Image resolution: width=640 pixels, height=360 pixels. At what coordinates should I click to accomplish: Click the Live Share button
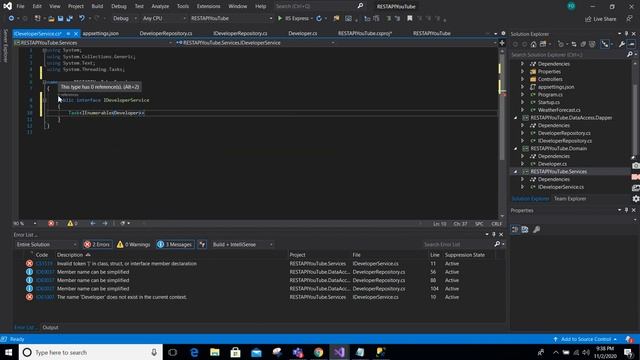click(x=600, y=19)
